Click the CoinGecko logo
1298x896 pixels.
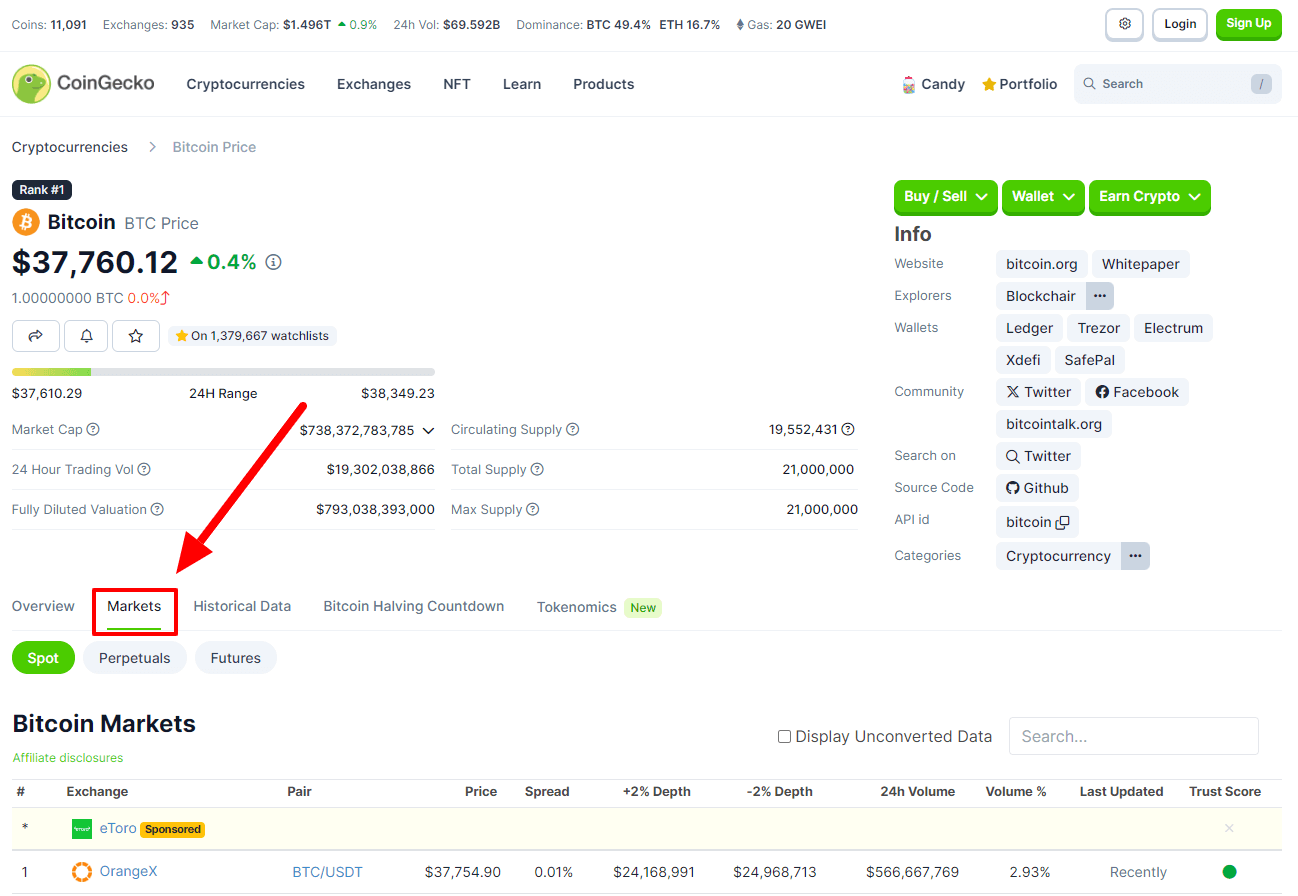click(x=83, y=84)
